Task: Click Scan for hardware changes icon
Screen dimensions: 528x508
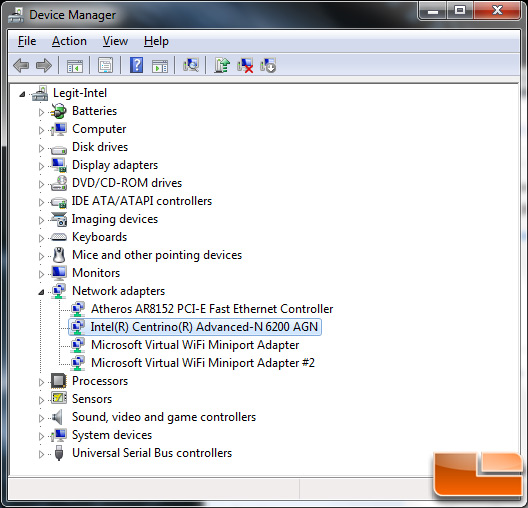Action: click(x=191, y=65)
